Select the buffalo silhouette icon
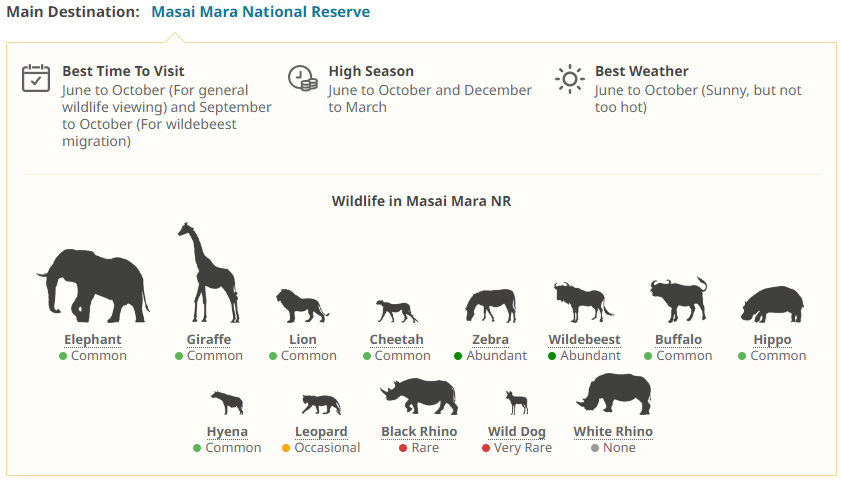Viewport: 841px width, 483px height. click(678, 300)
